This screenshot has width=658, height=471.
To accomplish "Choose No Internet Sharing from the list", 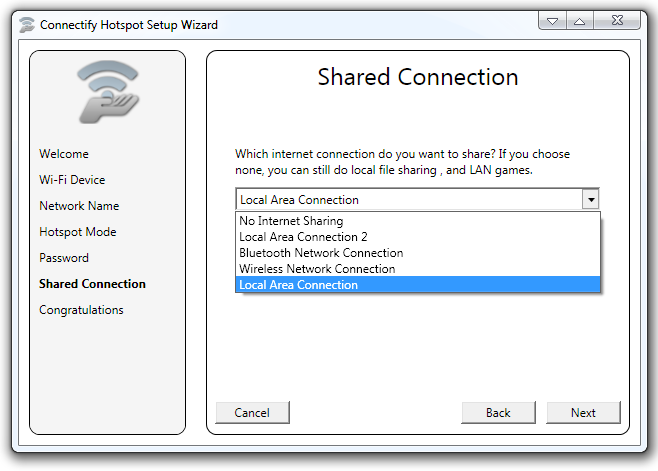I will click(418, 221).
